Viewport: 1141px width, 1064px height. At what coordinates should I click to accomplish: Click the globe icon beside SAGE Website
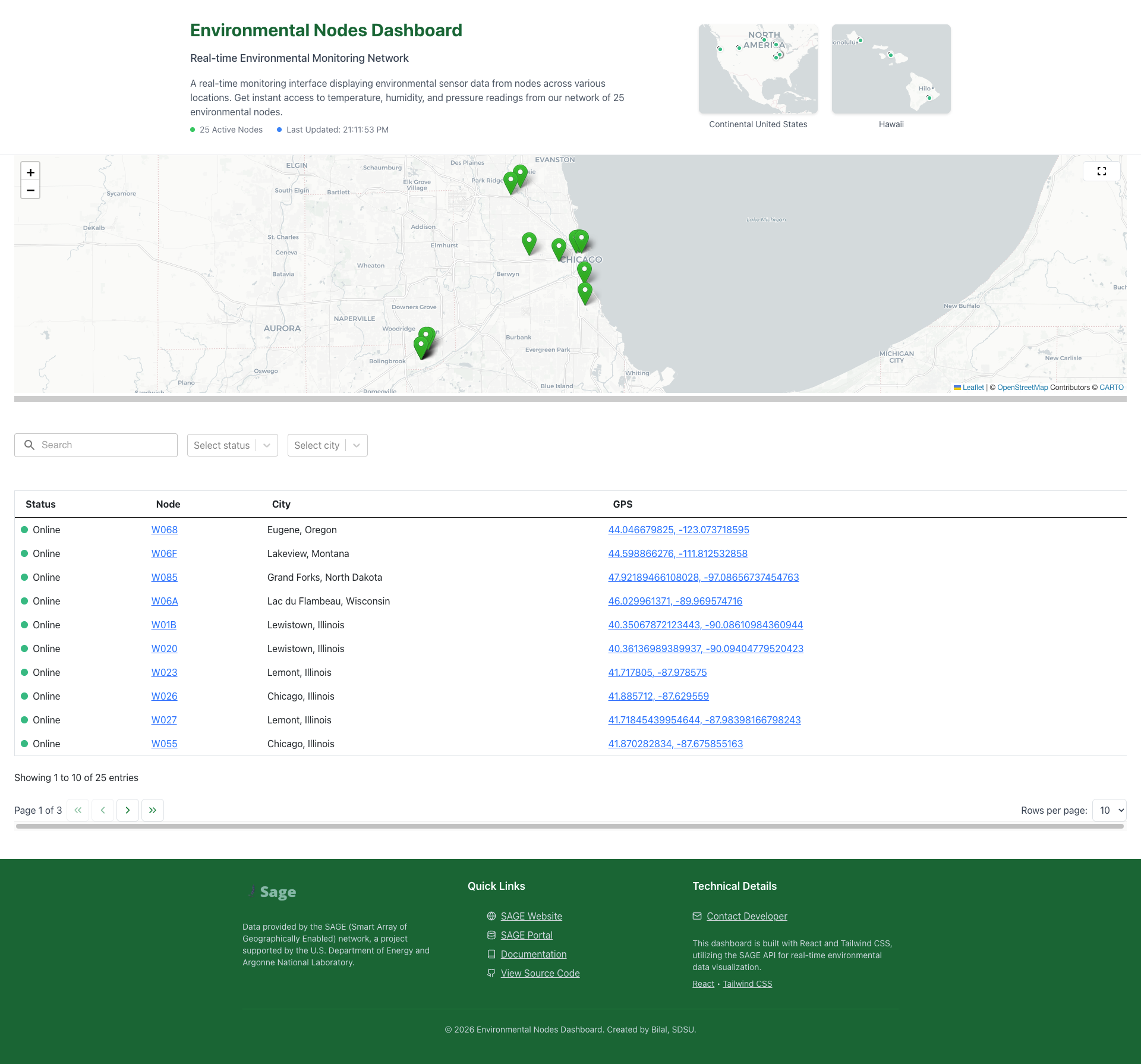[x=491, y=916]
